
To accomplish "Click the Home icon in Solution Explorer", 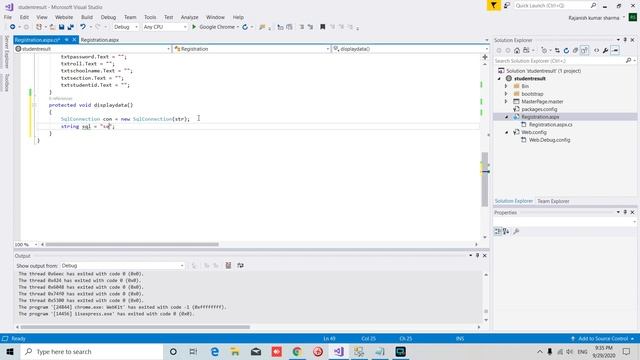I will (517, 50).
